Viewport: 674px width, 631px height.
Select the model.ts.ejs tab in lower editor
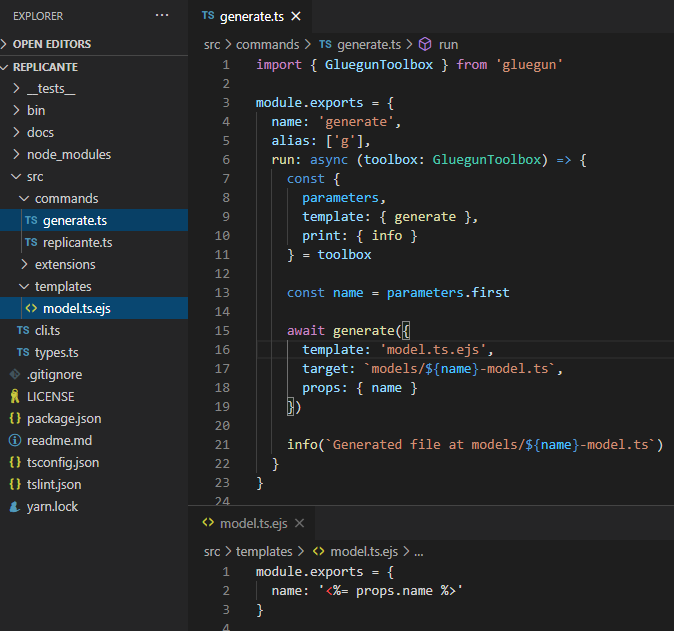(x=253, y=523)
